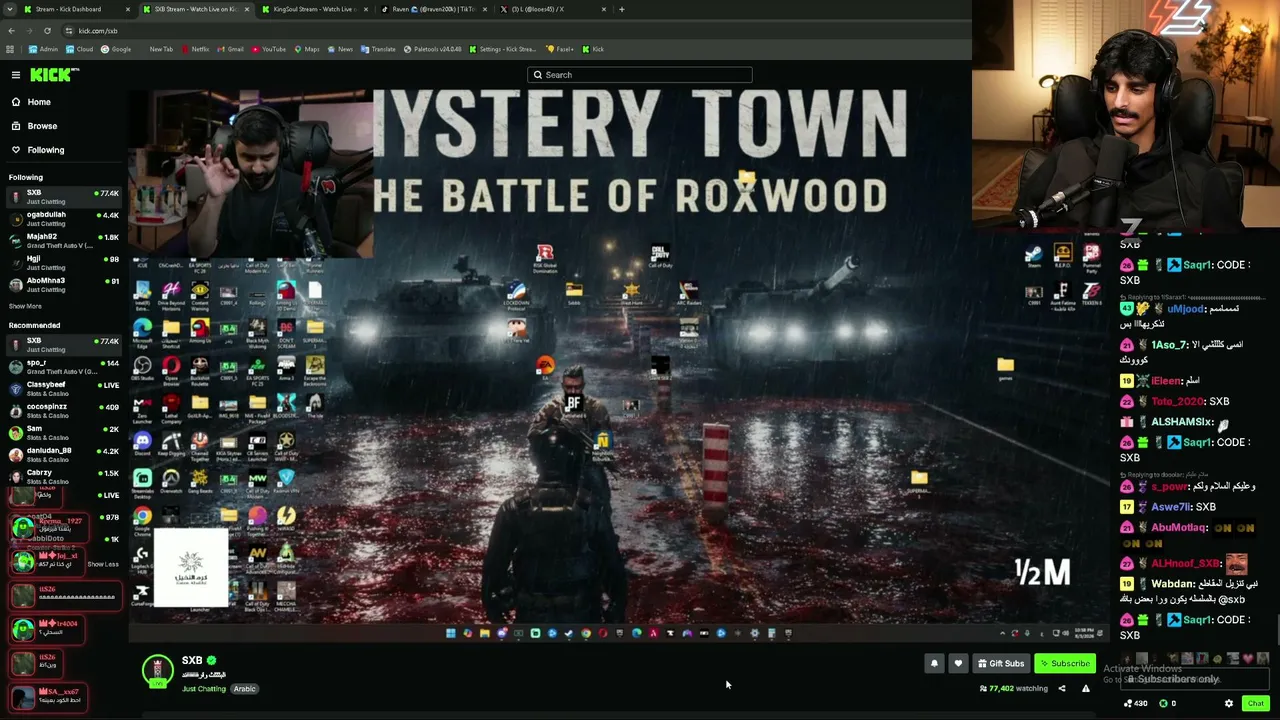Open the Gmail bookmark
The width and height of the screenshot is (1280, 720).
point(231,49)
